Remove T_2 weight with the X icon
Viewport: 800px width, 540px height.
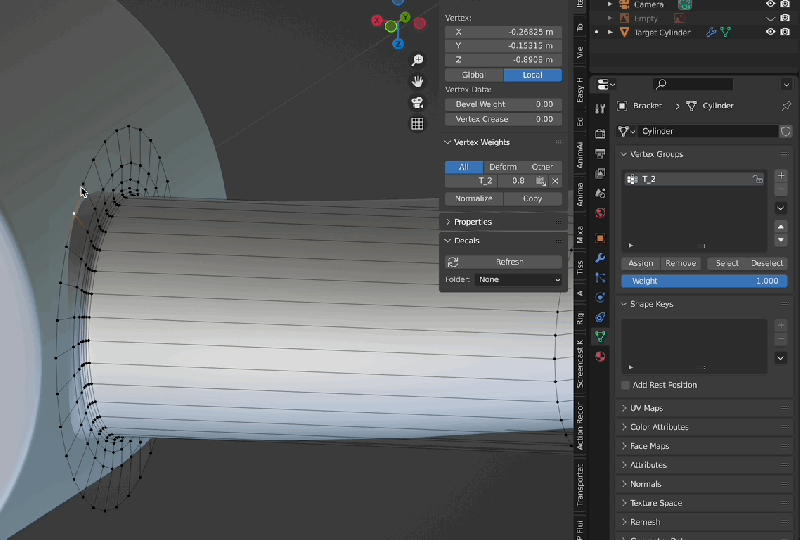pos(555,181)
